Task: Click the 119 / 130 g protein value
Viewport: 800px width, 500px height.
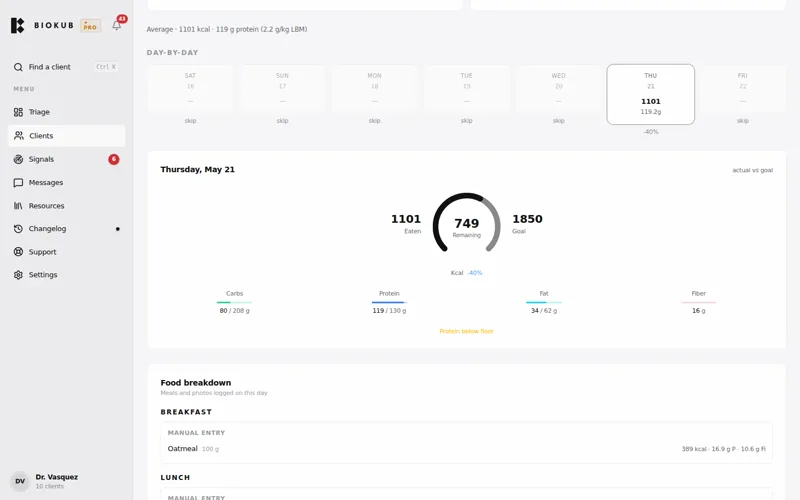Action: point(389,311)
